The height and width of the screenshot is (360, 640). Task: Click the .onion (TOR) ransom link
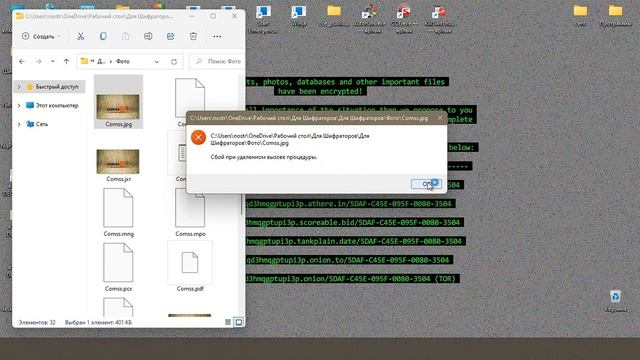tap(352, 279)
